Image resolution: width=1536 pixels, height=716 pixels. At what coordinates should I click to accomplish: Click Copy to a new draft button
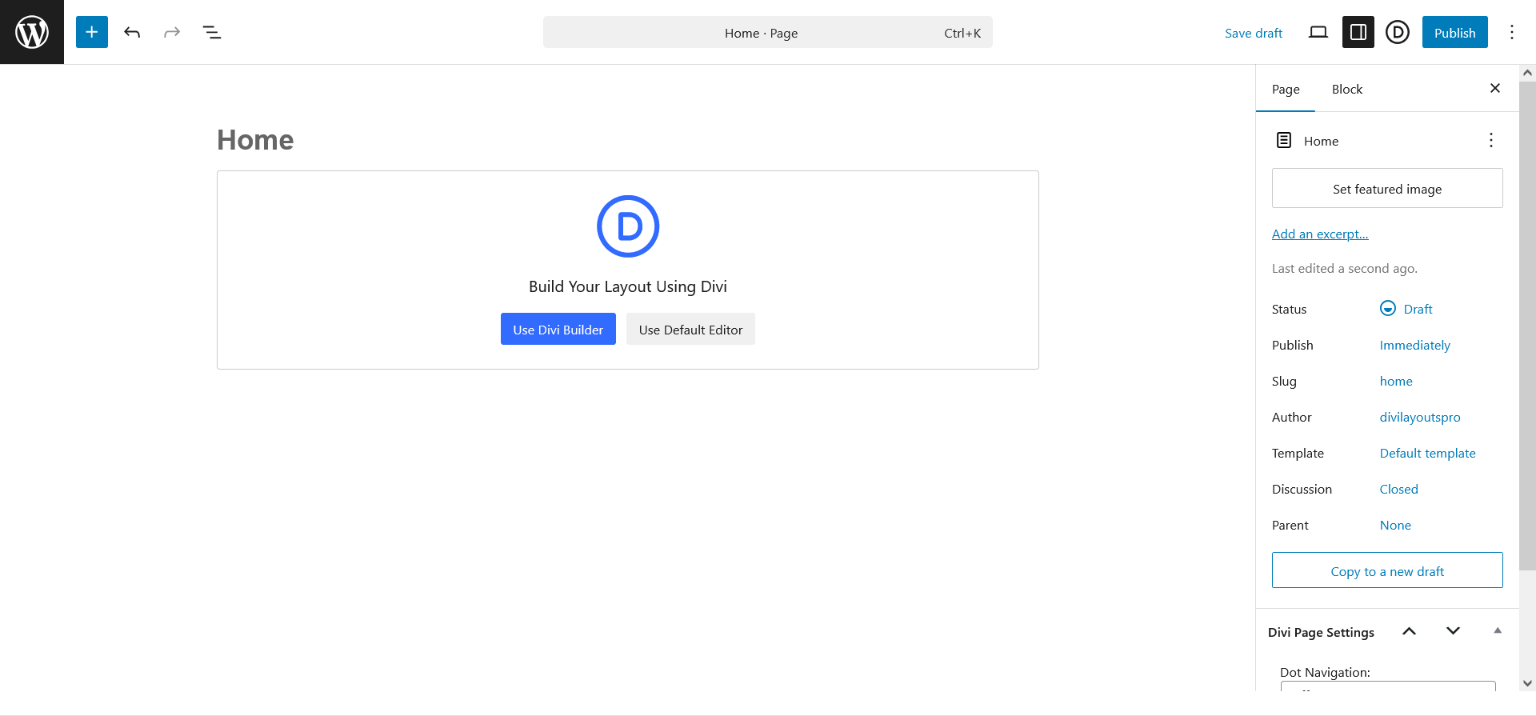pos(1387,570)
